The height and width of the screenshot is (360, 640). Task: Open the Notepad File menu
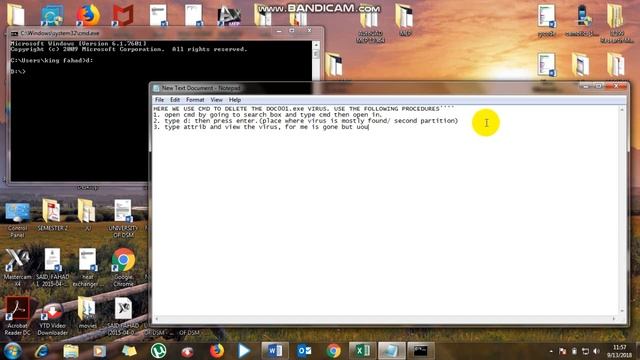point(159,100)
